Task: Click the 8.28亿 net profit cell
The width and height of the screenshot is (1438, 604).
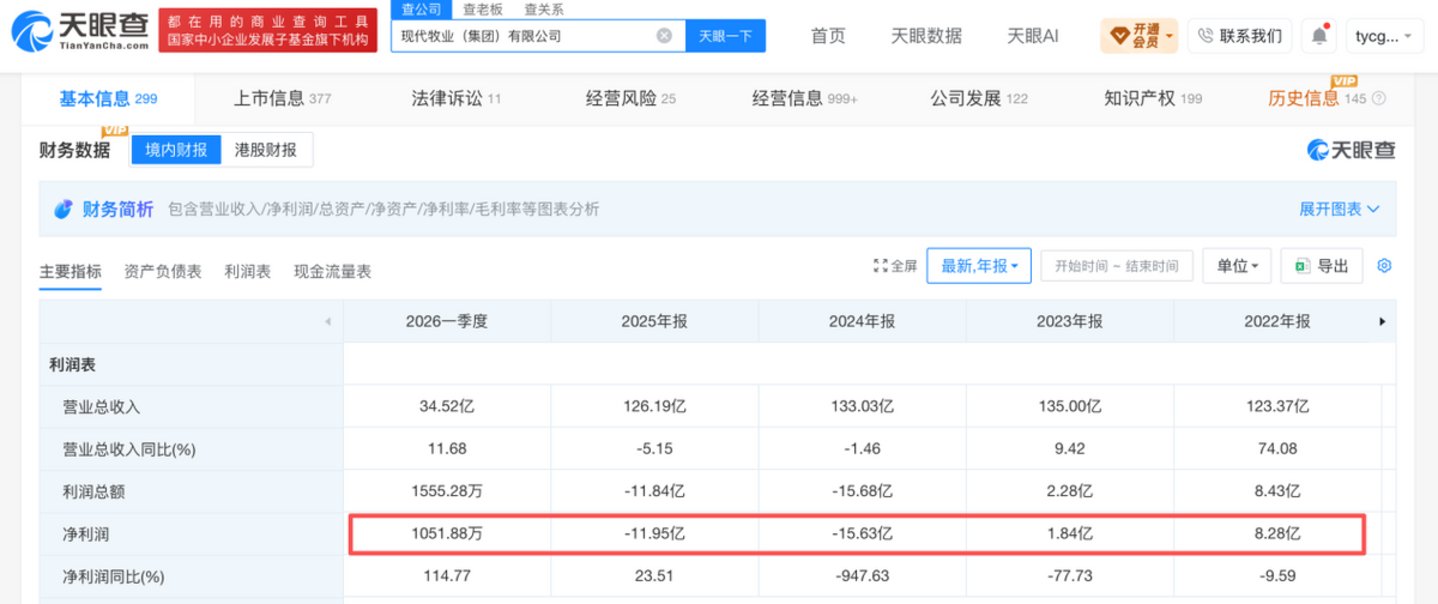Action: pyautogui.click(x=1277, y=534)
